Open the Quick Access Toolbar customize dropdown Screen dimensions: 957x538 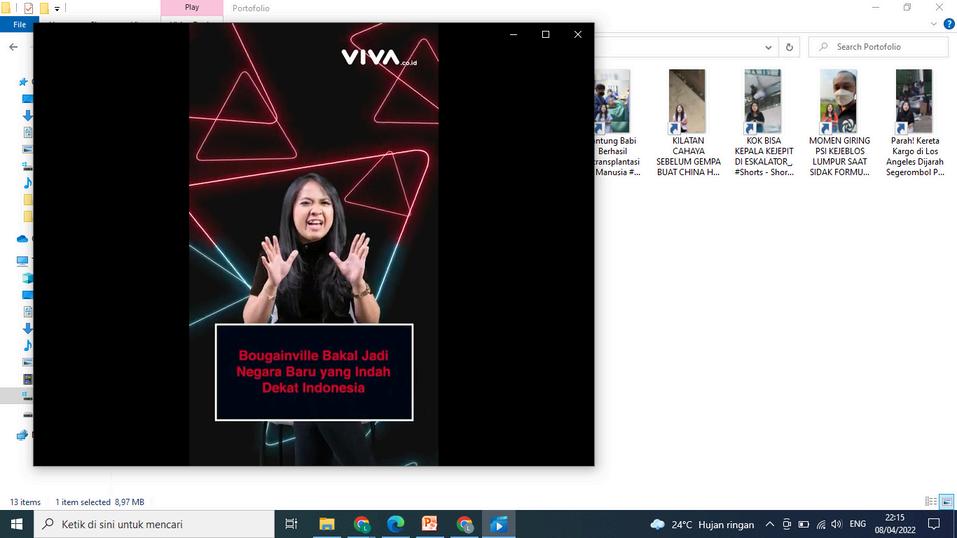tap(57, 9)
